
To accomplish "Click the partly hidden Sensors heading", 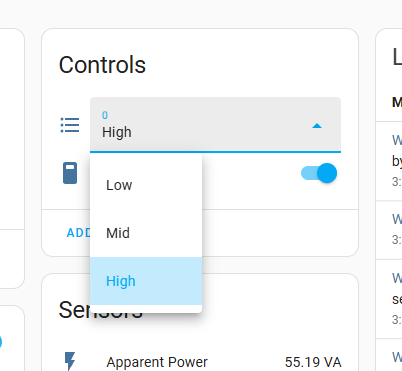I will point(100,310).
